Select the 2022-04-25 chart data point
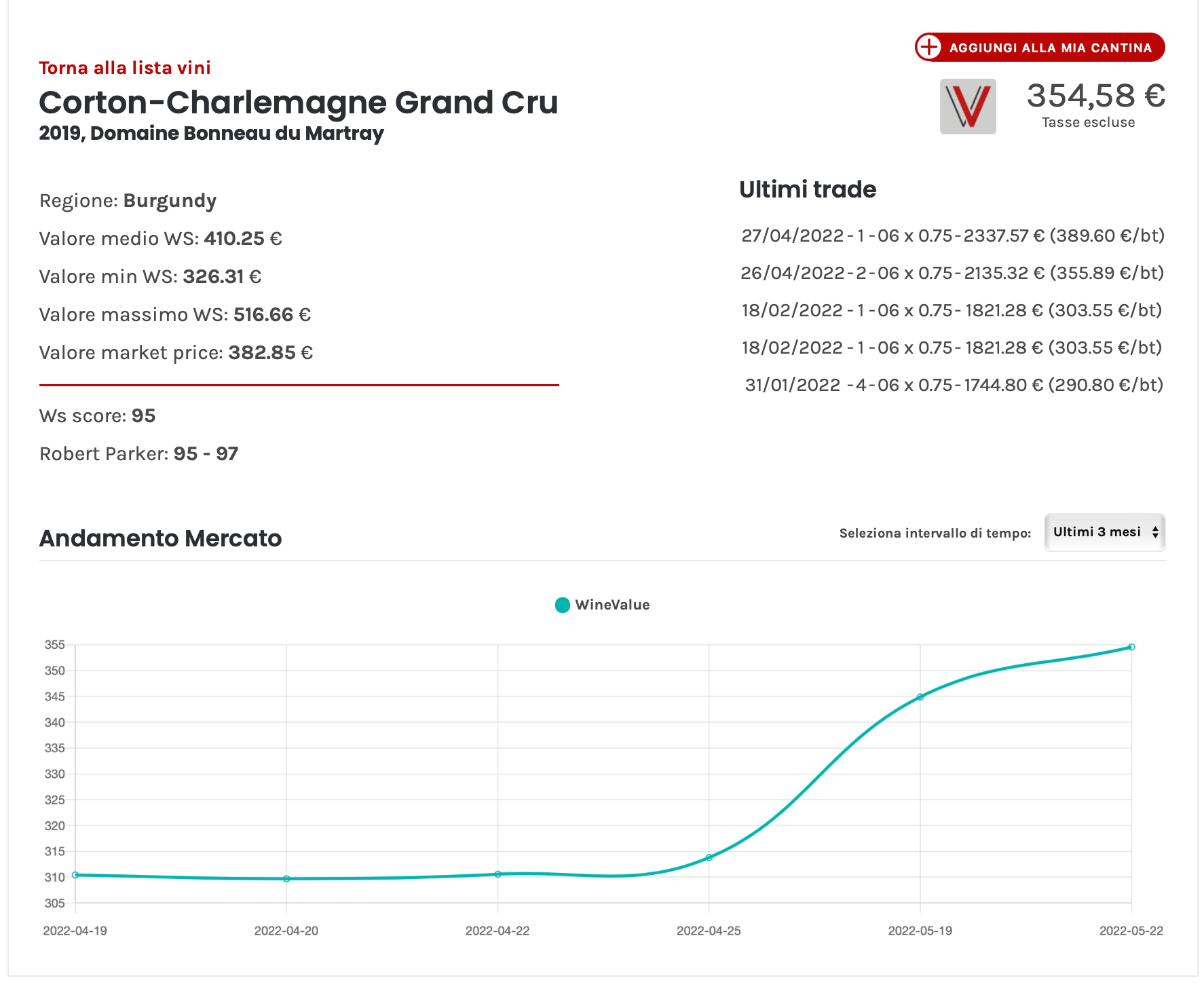 coord(709,858)
